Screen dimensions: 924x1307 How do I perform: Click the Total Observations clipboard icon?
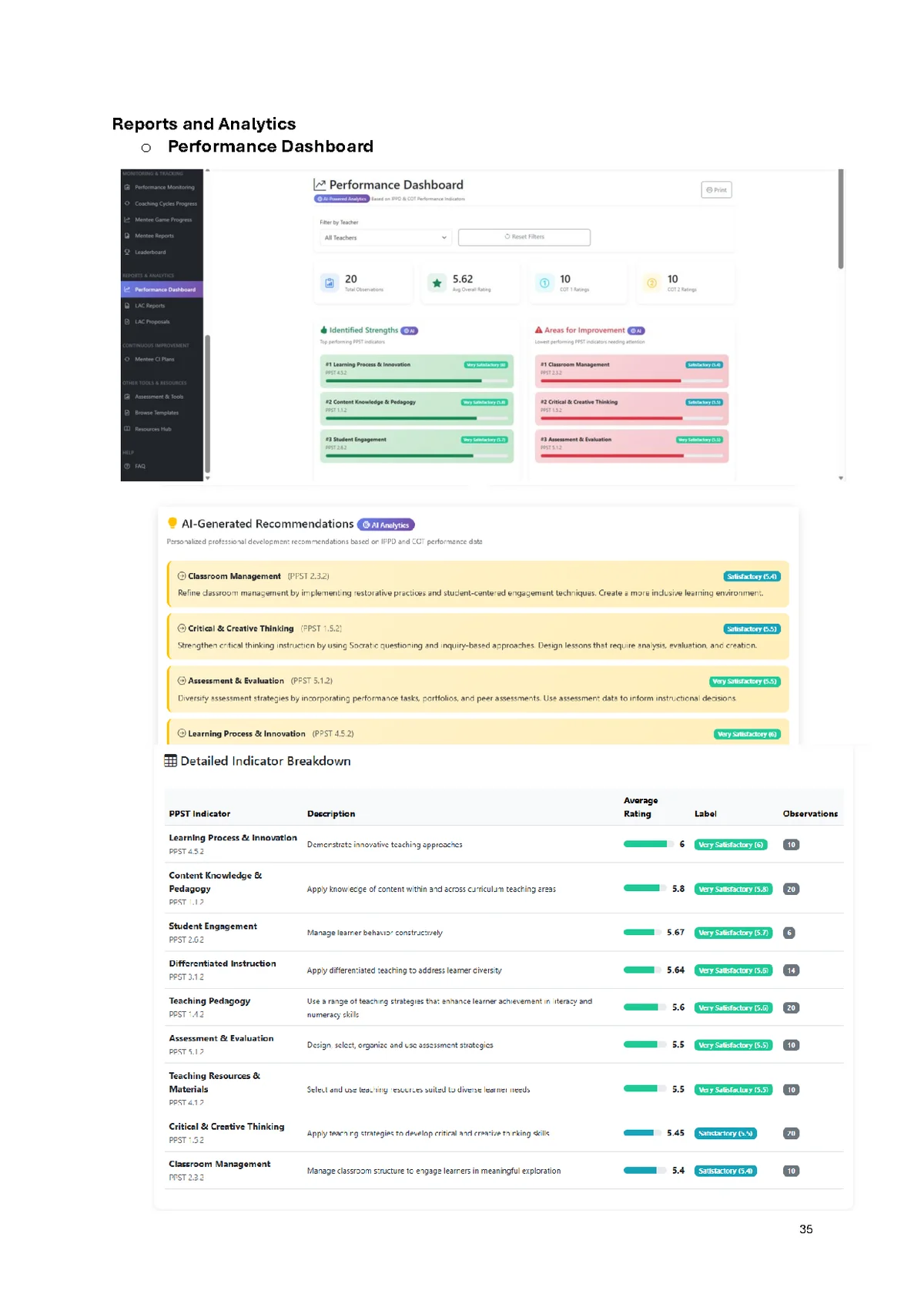330,283
